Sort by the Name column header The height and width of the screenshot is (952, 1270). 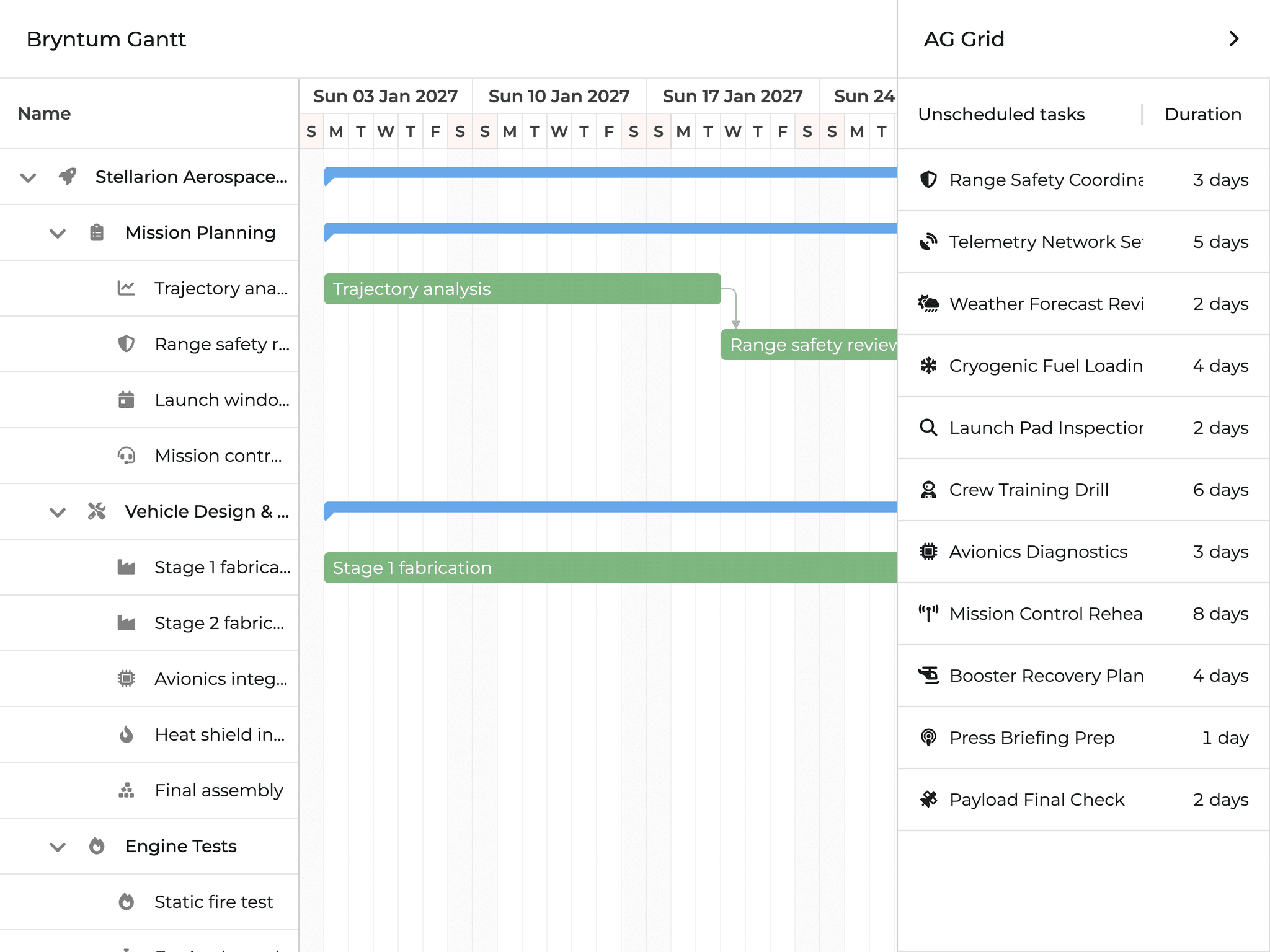pos(149,113)
